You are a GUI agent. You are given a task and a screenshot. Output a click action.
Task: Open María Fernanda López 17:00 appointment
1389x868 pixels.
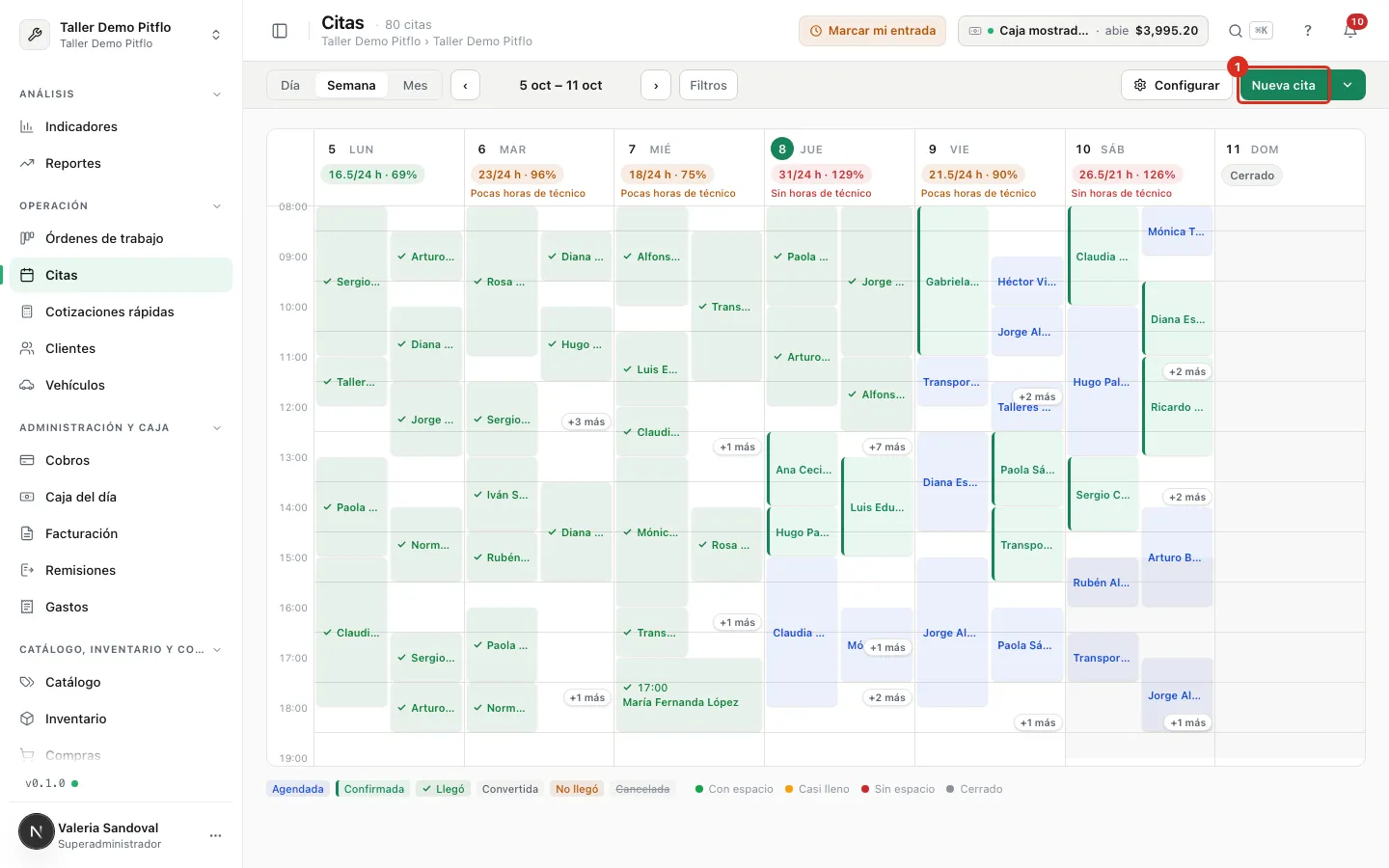pyautogui.click(x=689, y=694)
